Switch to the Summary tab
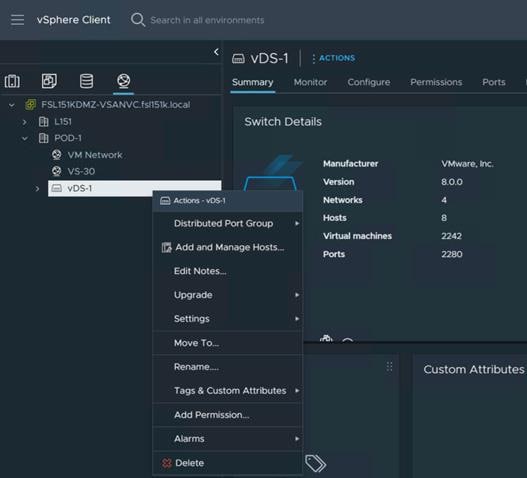This screenshot has width=527, height=478. pyautogui.click(x=252, y=82)
